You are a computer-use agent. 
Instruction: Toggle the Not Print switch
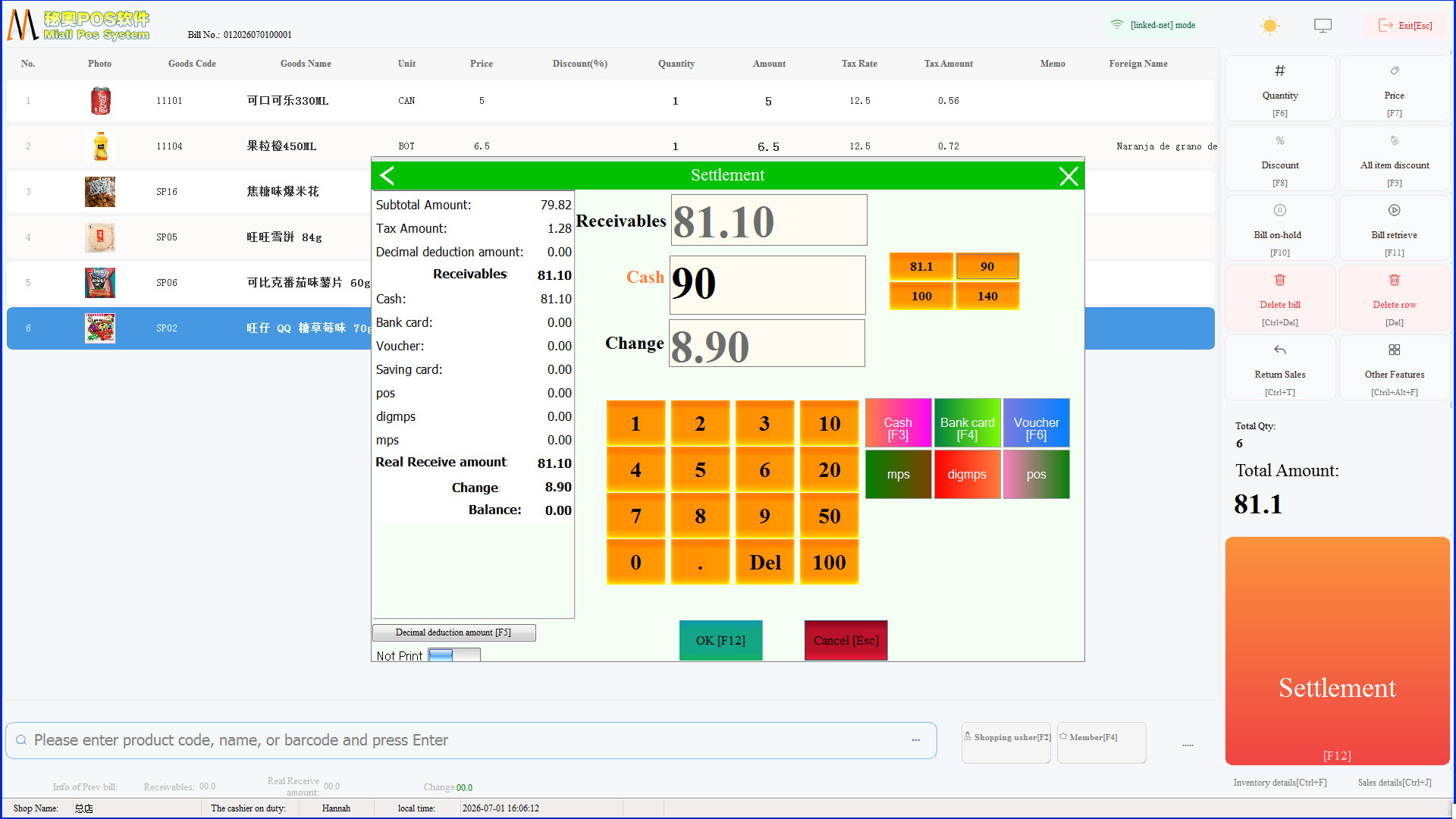point(453,655)
